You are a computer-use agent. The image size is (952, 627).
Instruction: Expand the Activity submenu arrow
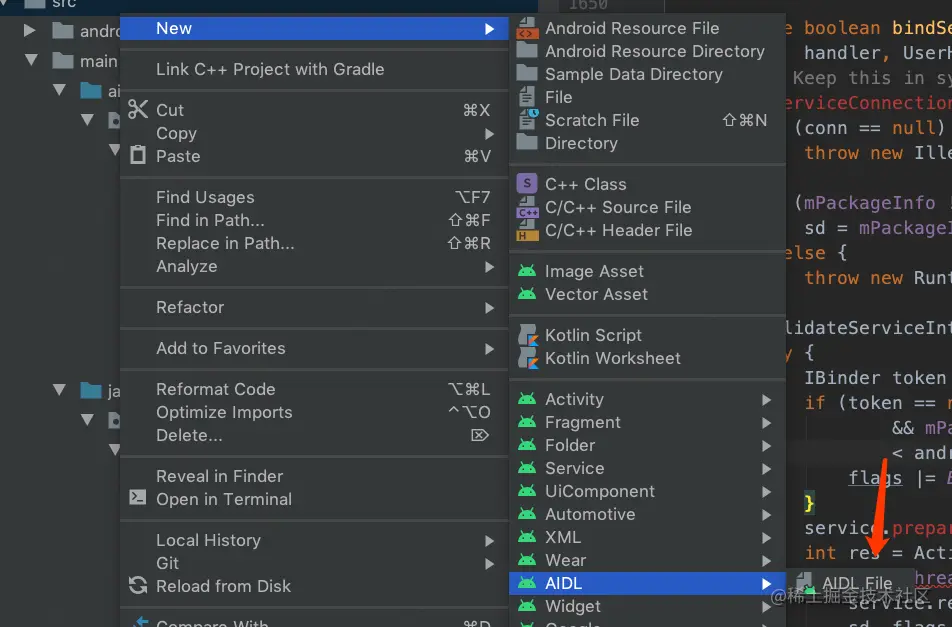767,400
